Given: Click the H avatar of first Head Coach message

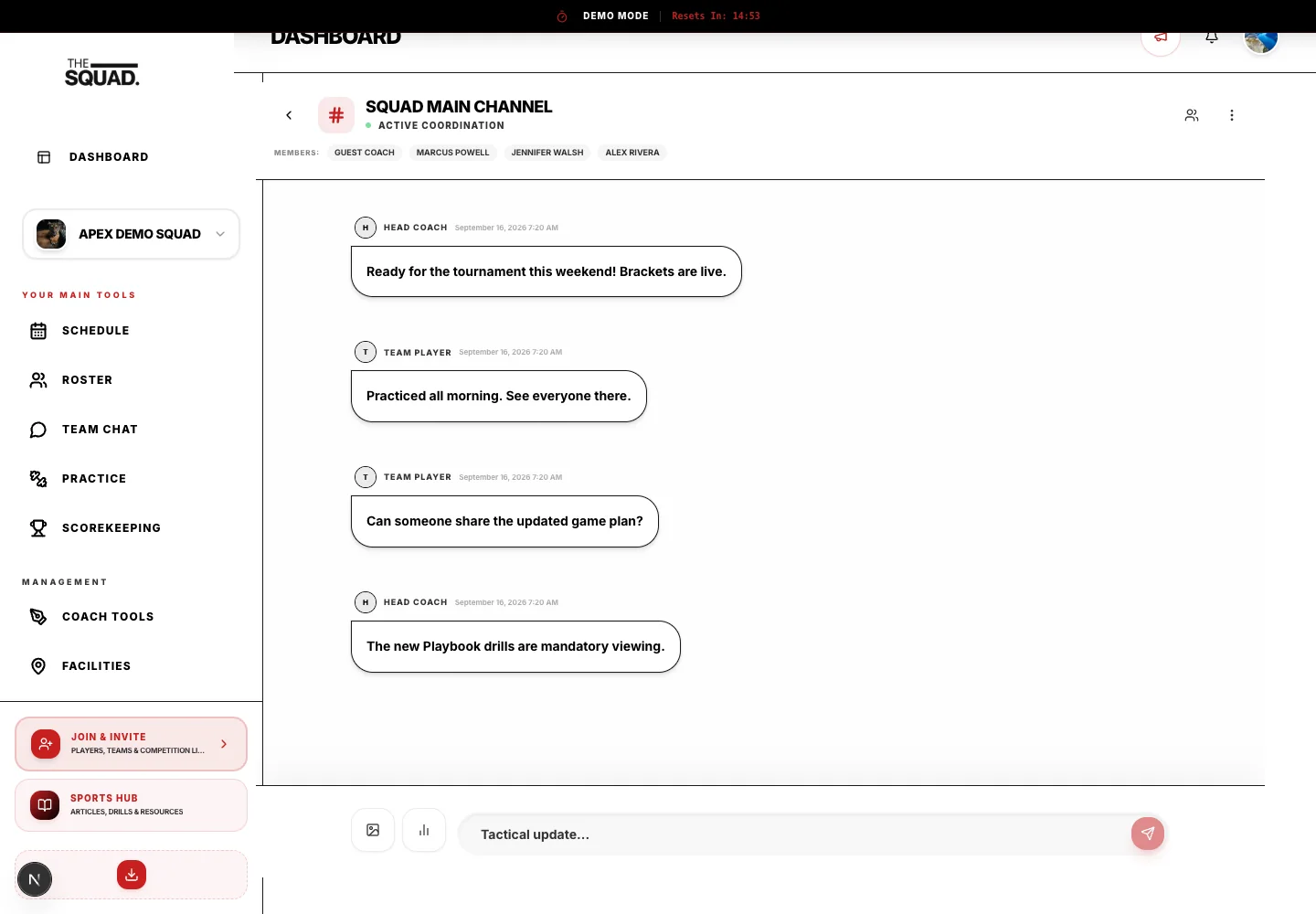Looking at the screenshot, I should pos(366,228).
